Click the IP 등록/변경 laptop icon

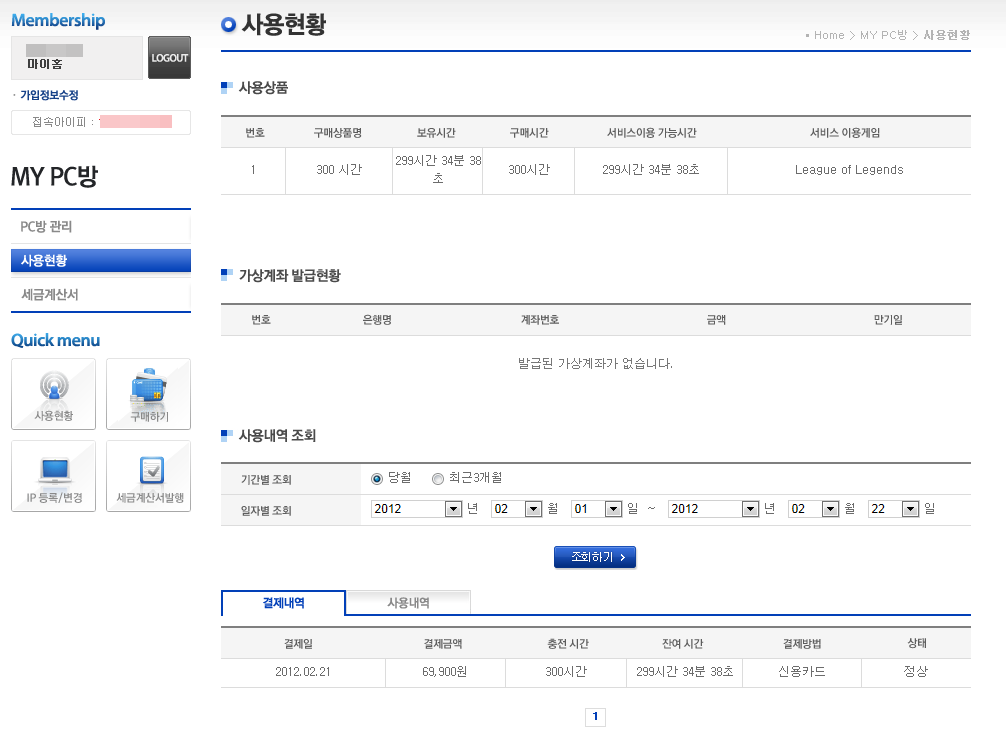[x=53, y=476]
